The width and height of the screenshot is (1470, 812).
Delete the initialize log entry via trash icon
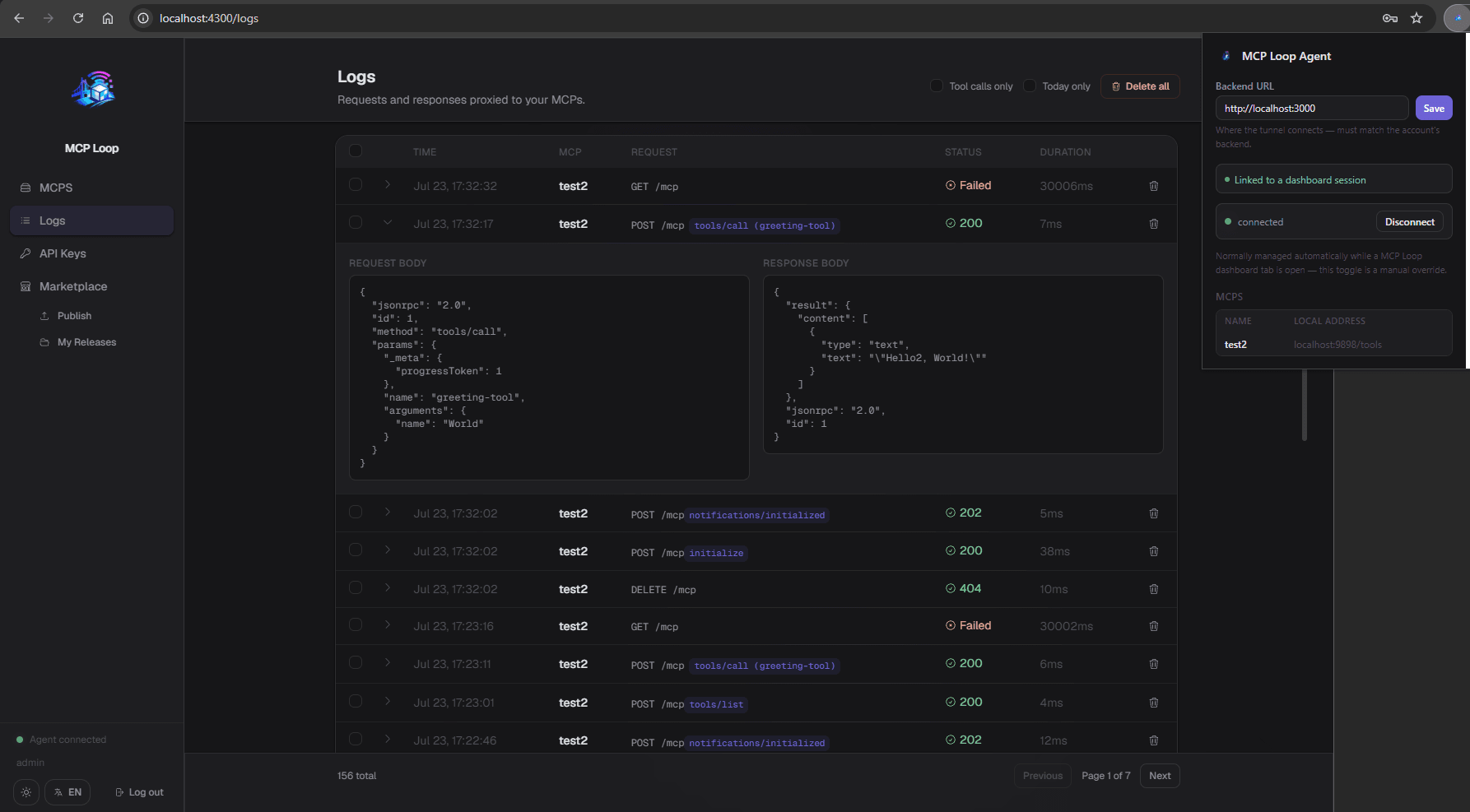pos(1154,551)
